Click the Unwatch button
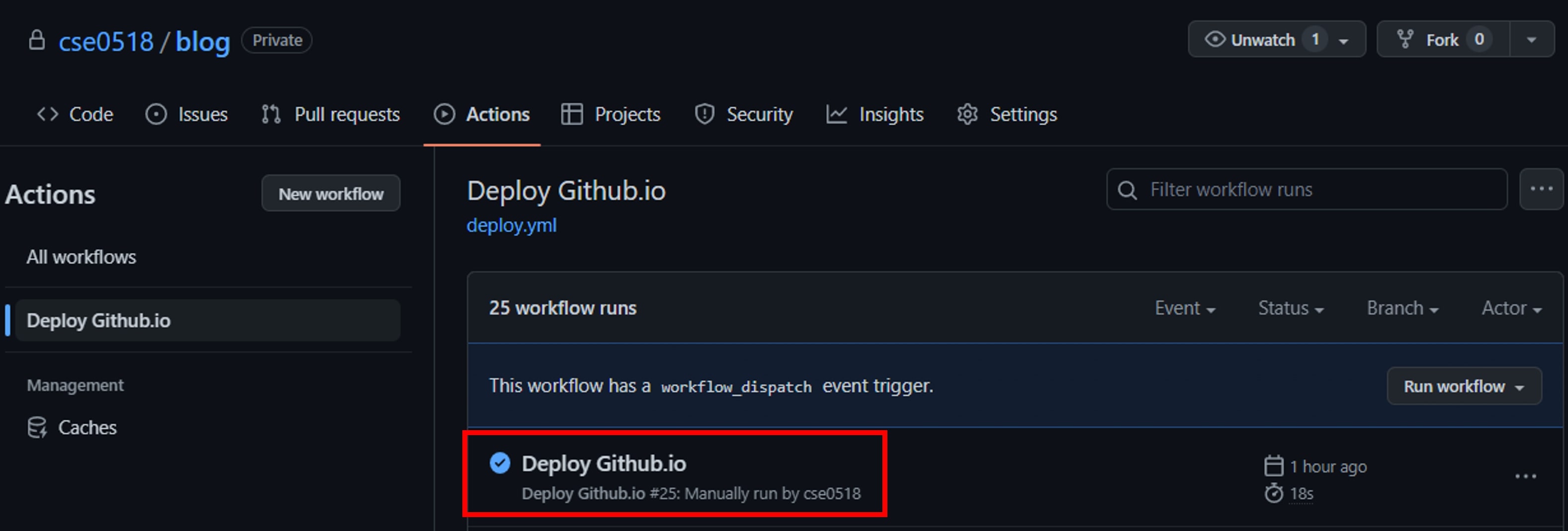Screen dimensions: 1568x531 (x=1277, y=40)
